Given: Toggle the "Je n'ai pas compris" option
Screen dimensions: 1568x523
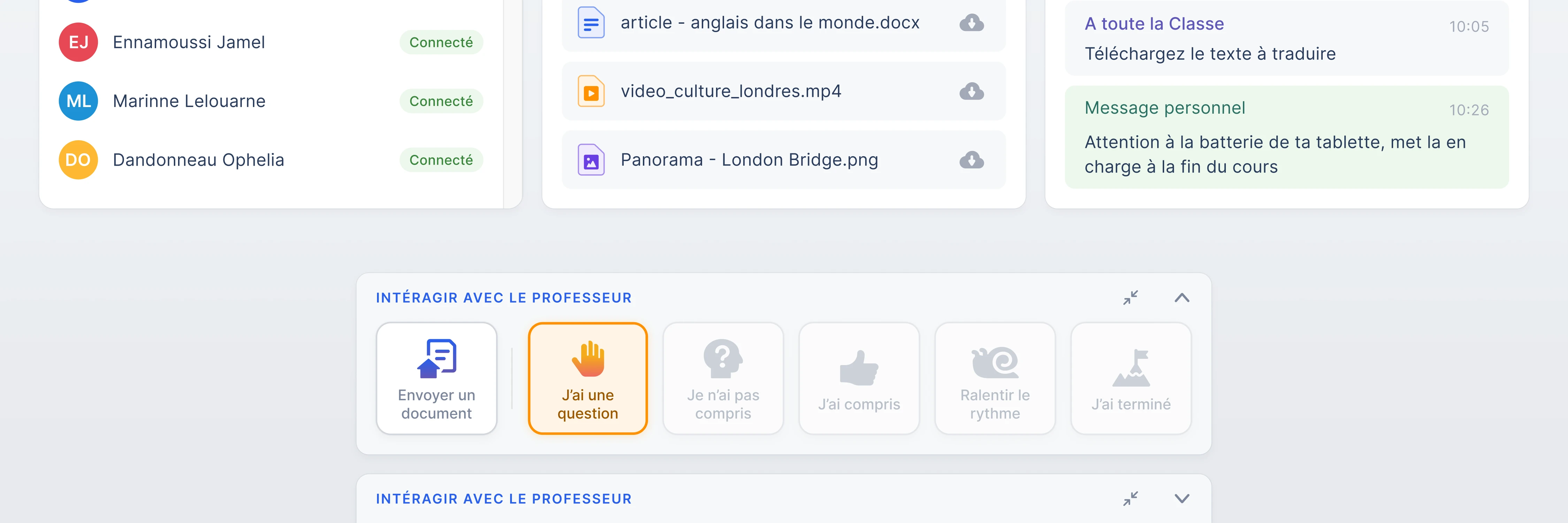Looking at the screenshot, I should point(723,378).
